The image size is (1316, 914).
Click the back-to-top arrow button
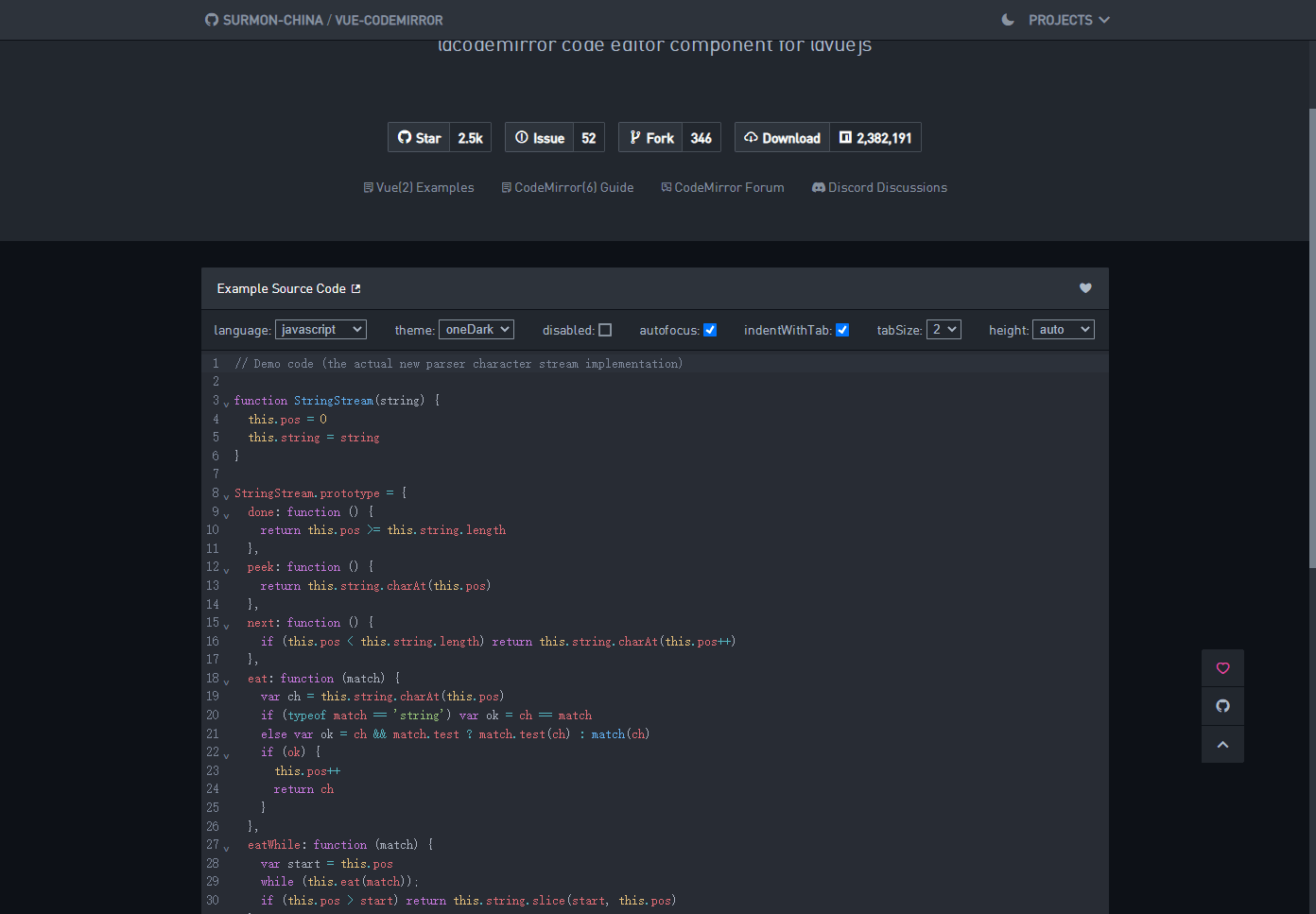tap(1222, 744)
